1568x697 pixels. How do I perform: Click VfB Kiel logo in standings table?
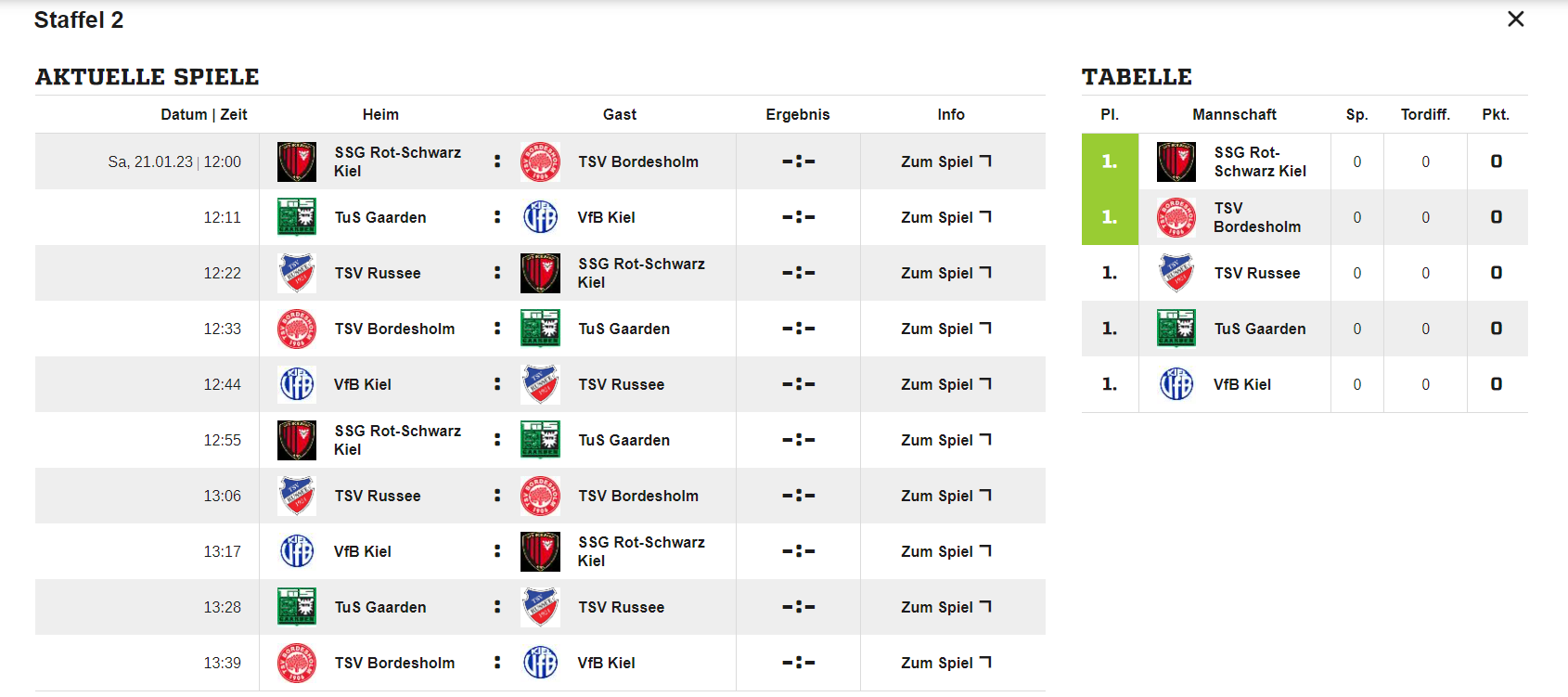coord(1176,384)
